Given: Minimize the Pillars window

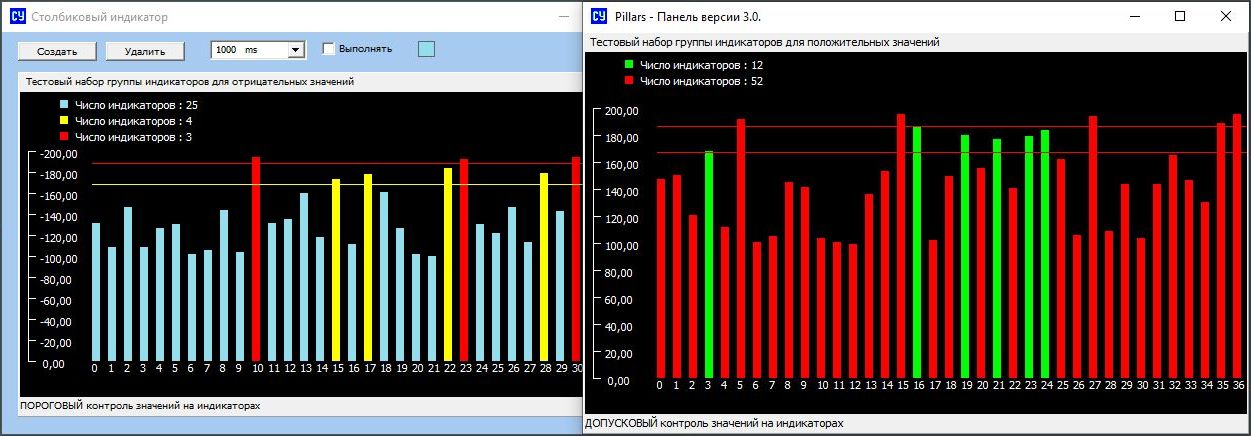Looking at the screenshot, I should click(1134, 16).
